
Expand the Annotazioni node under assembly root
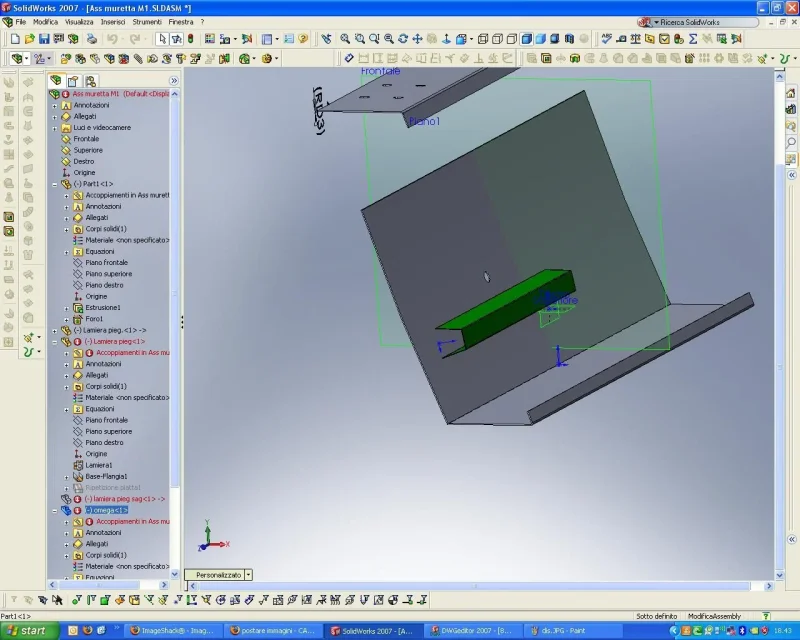[55, 105]
